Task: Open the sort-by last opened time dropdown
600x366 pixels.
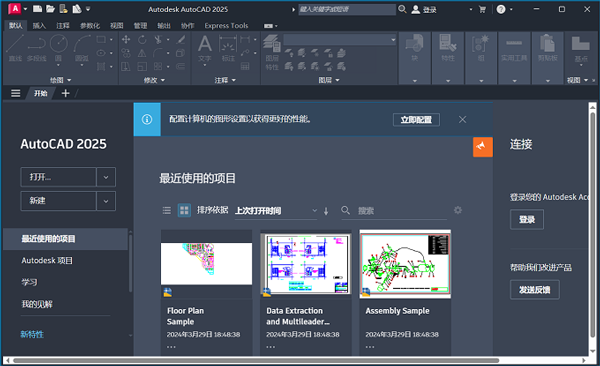Action: click(276, 211)
